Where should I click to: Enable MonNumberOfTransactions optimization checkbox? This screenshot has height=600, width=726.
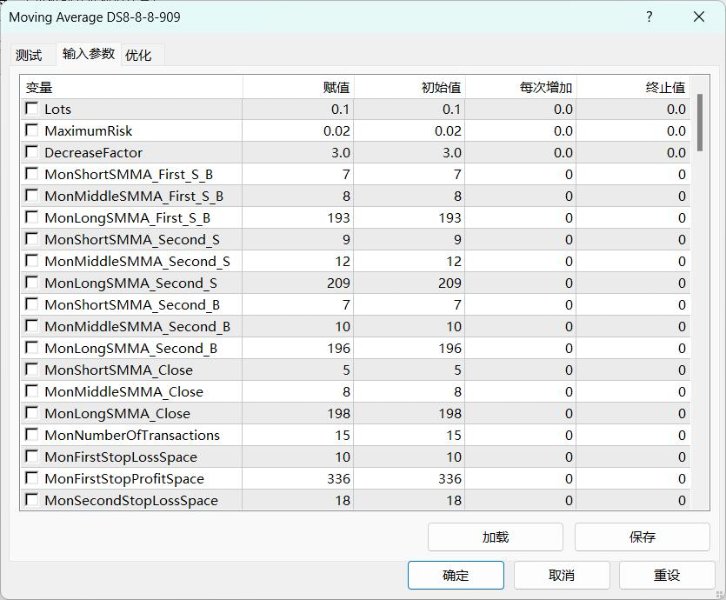coord(33,436)
